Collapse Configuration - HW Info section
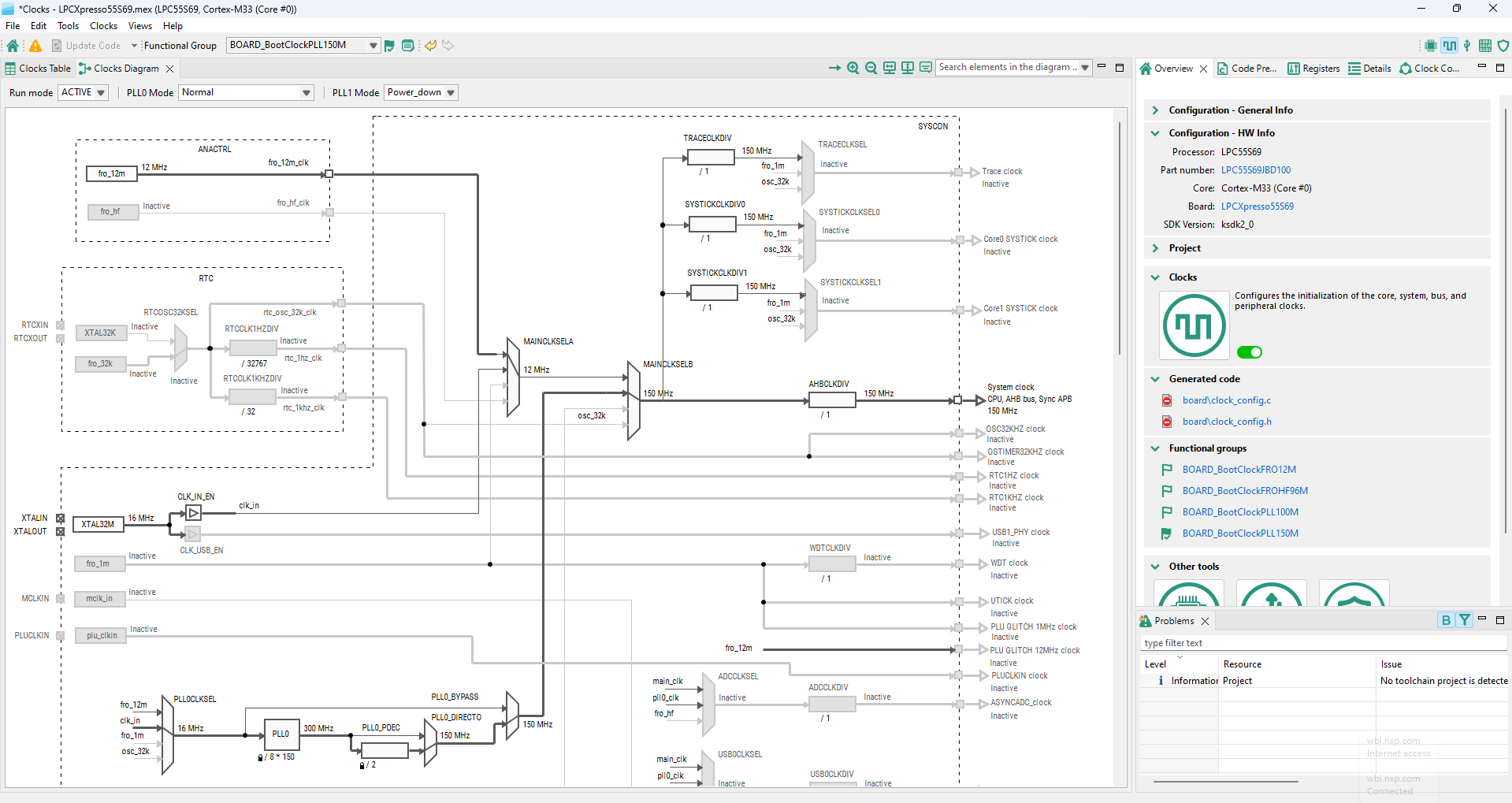 (x=1155, y=133)
